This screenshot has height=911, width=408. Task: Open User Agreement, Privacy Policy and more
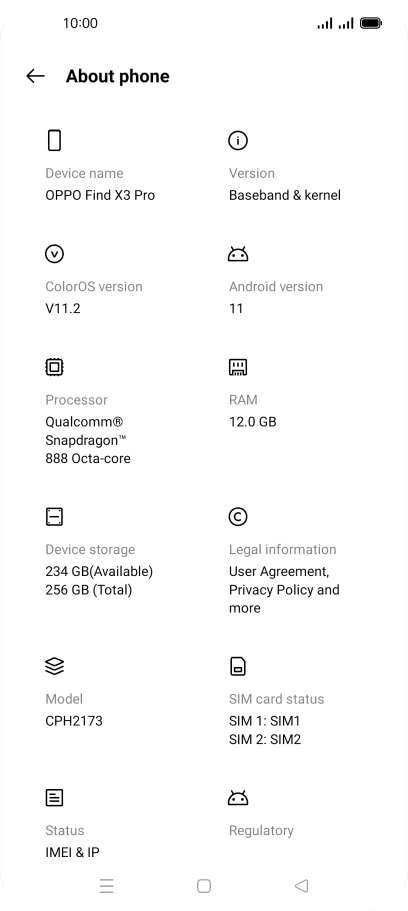coord(284,590)
